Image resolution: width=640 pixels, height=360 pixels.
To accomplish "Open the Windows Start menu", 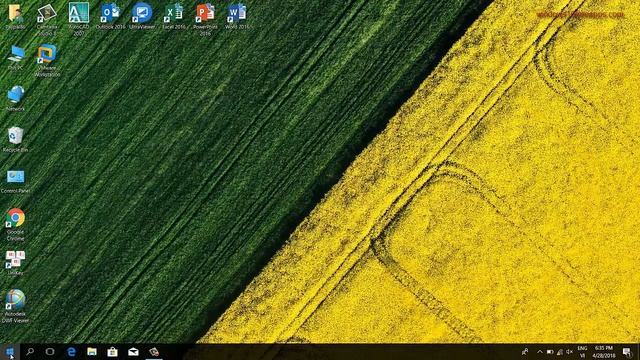I will click(x=10, y=352).
